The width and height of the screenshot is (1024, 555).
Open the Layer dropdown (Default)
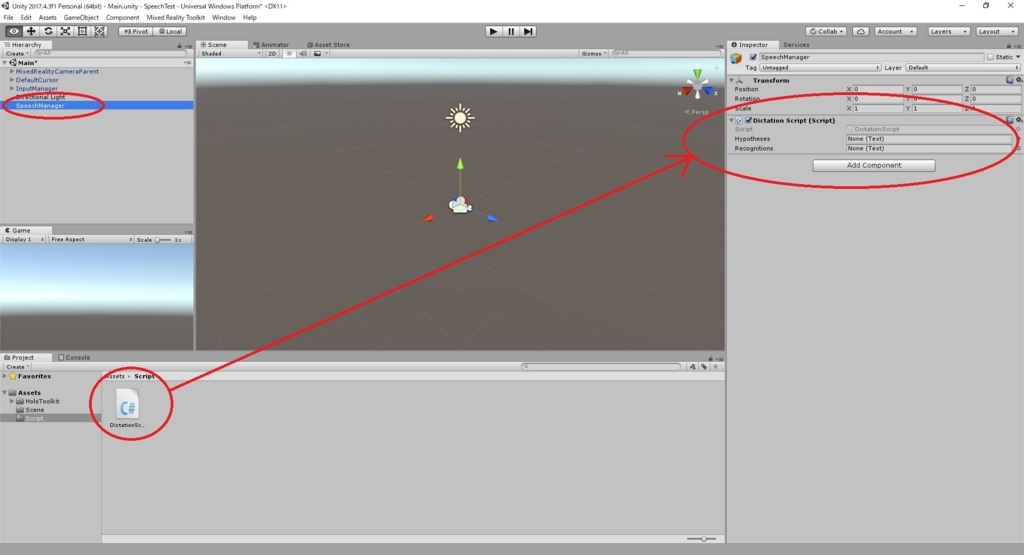[x=963, y=67]
